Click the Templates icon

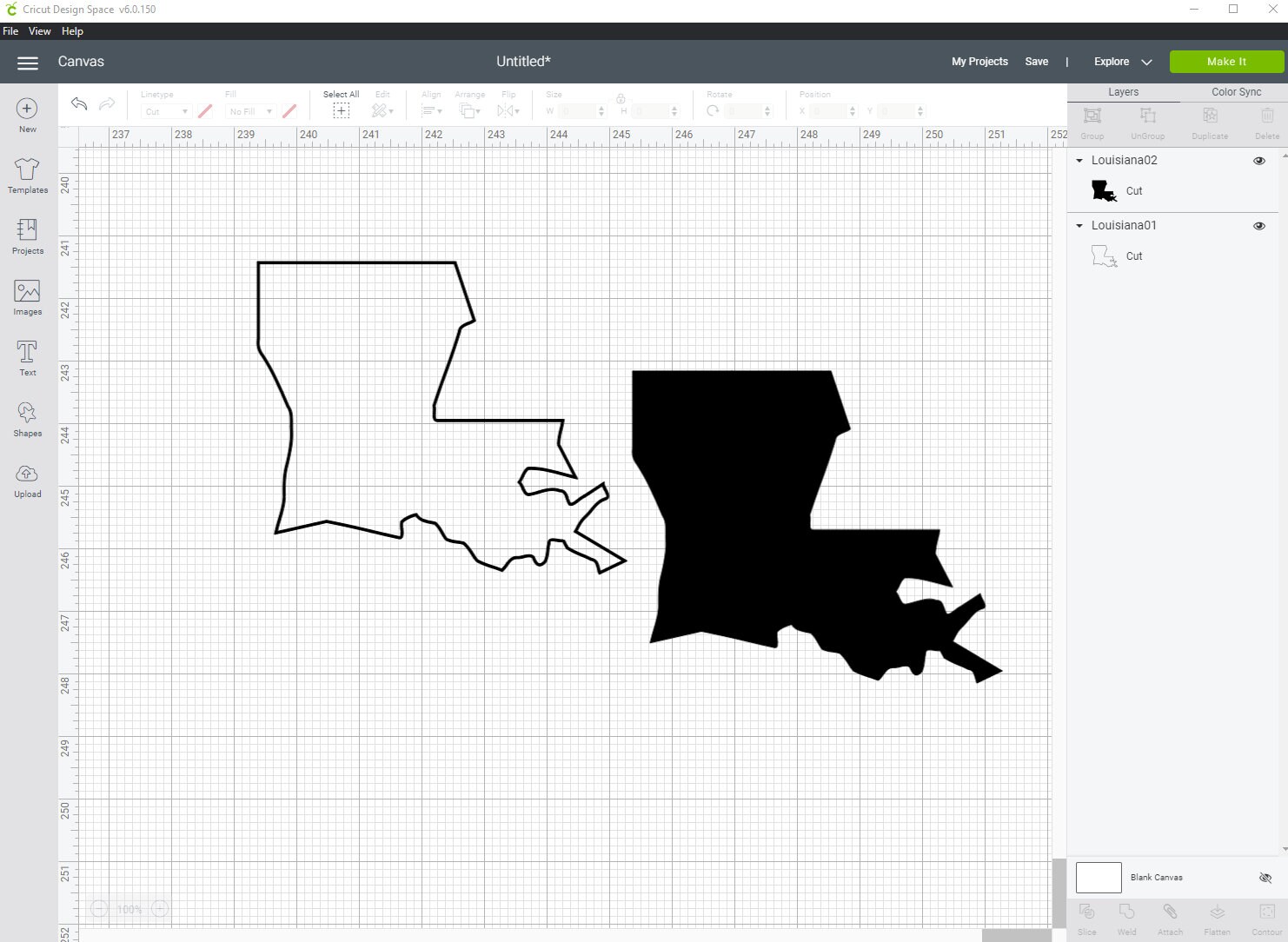[27, 176]
